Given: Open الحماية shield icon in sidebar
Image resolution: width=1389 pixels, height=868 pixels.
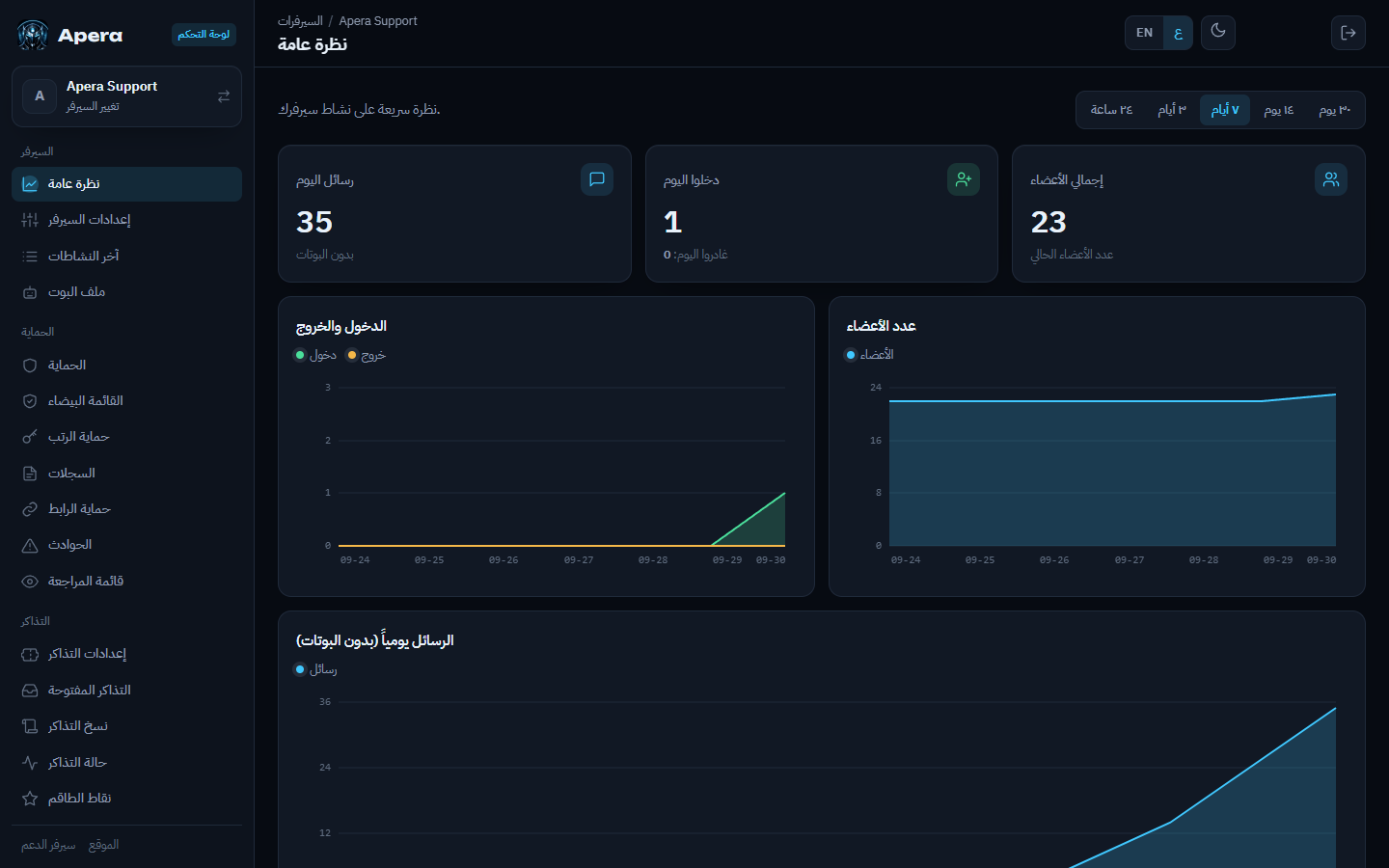Looking at the screenshot, I should (x=30, y=366).
